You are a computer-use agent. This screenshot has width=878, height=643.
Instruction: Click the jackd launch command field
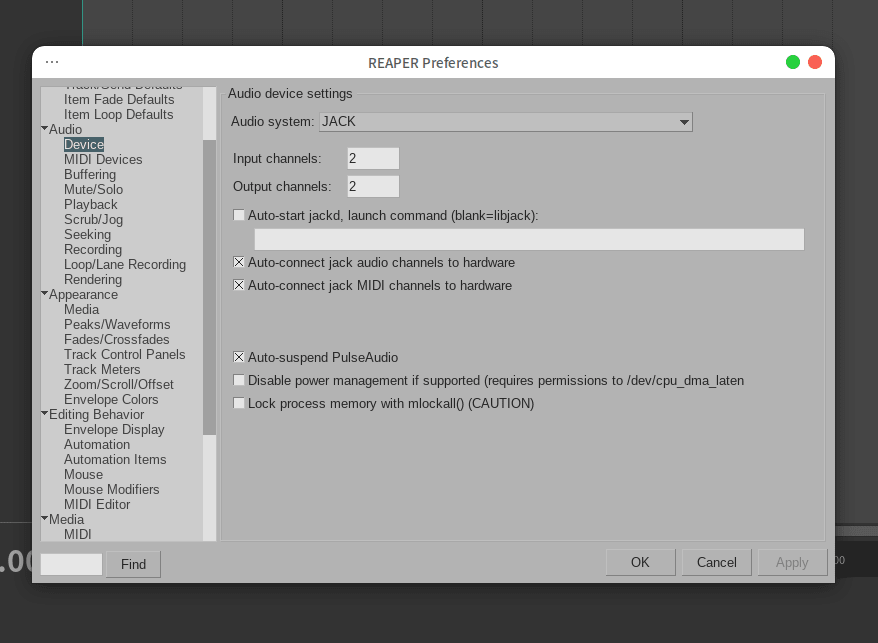[529, 239]
